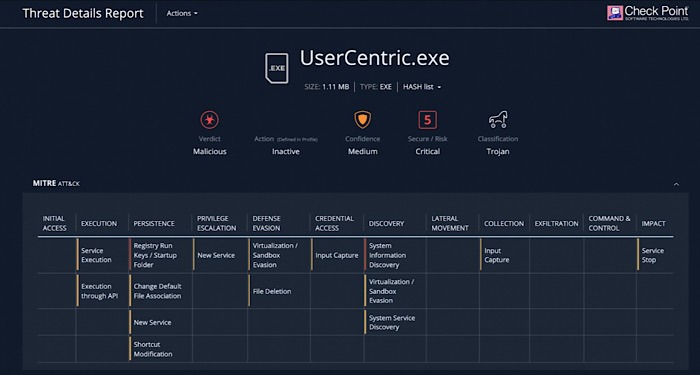Collapse the MITRE ATT&CK section
700x375 pixels.
676,184
